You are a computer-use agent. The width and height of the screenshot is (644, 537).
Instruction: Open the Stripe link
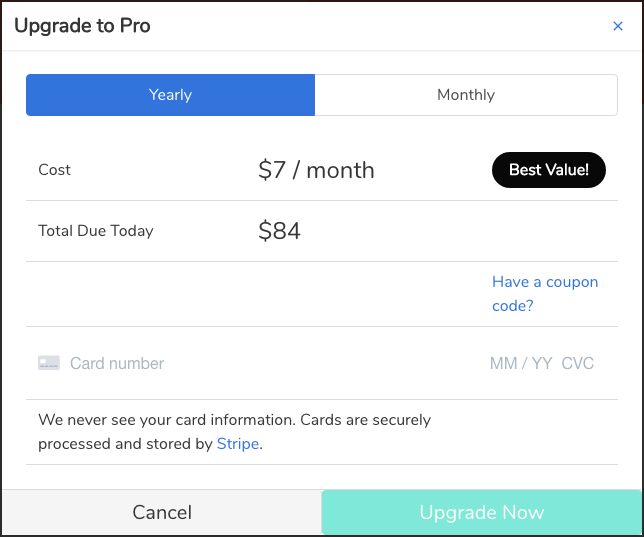tap(238, 444)
